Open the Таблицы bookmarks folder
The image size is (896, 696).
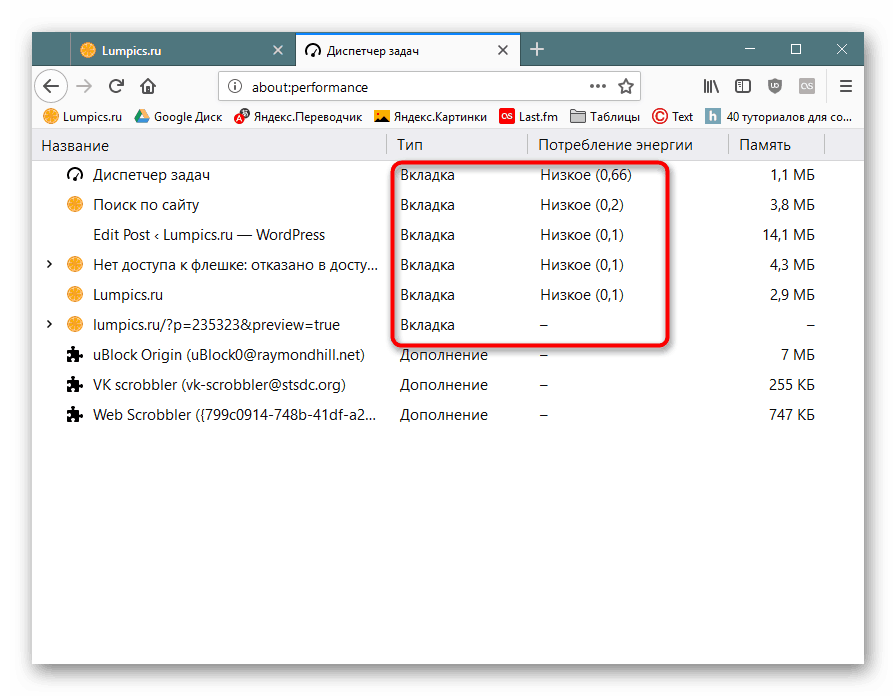pyautogui.click(x=605, y=117)
